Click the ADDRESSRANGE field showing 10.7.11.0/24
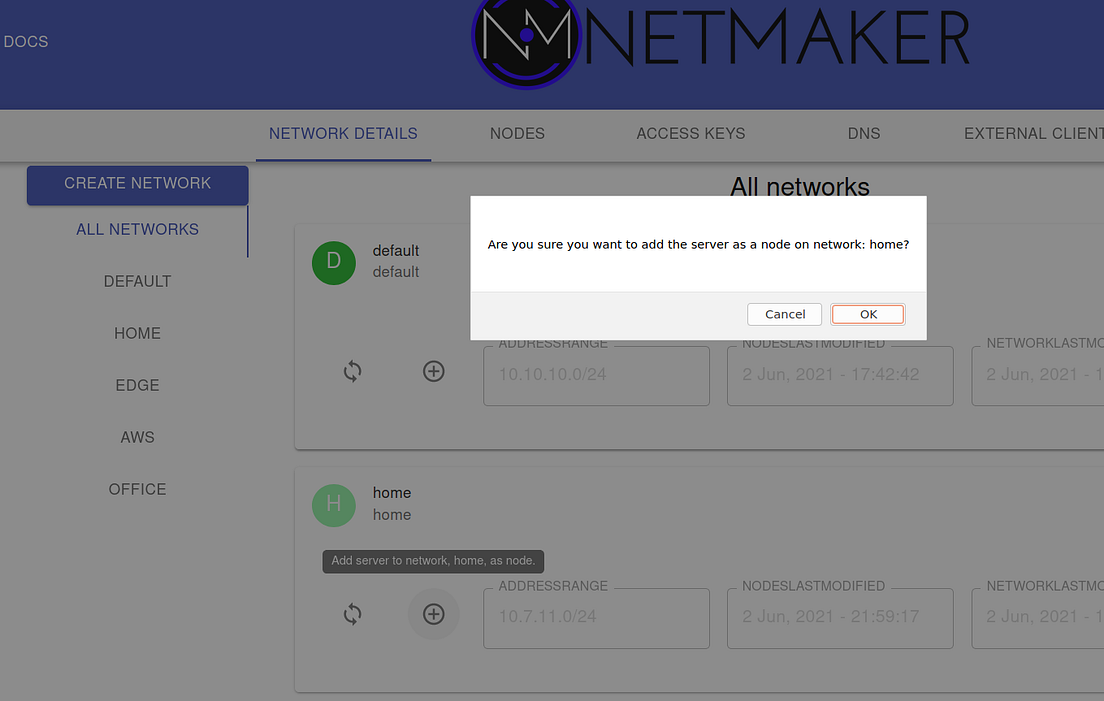 pos(596,618)
